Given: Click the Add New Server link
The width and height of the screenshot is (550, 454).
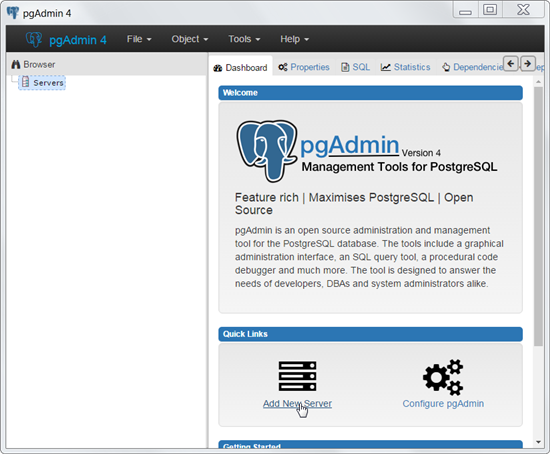Looking at the screenshot, I should 297,403.
